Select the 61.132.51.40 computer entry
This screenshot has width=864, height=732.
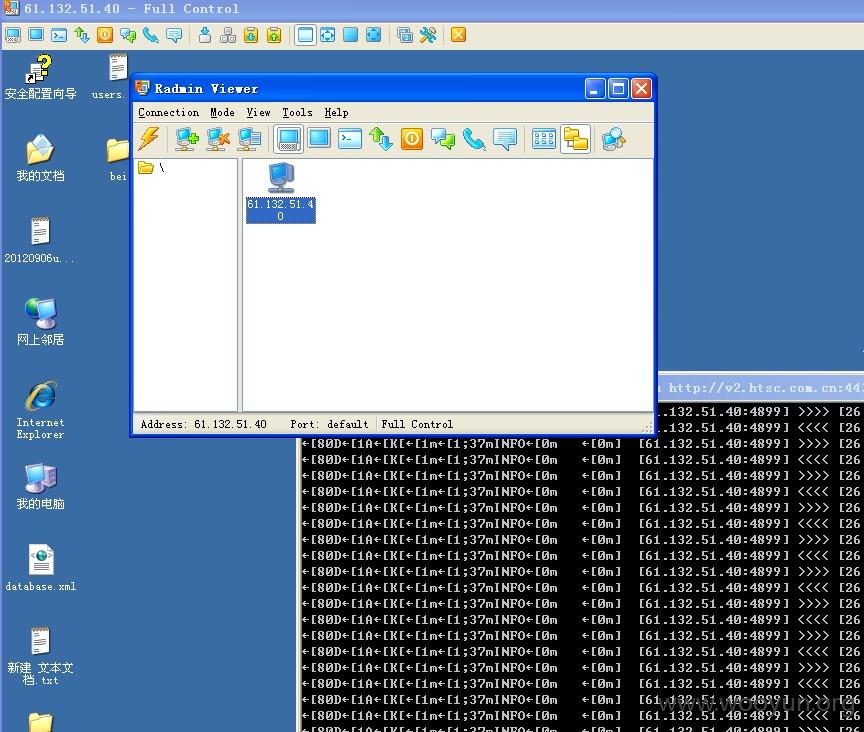click(x=280, y=193)
